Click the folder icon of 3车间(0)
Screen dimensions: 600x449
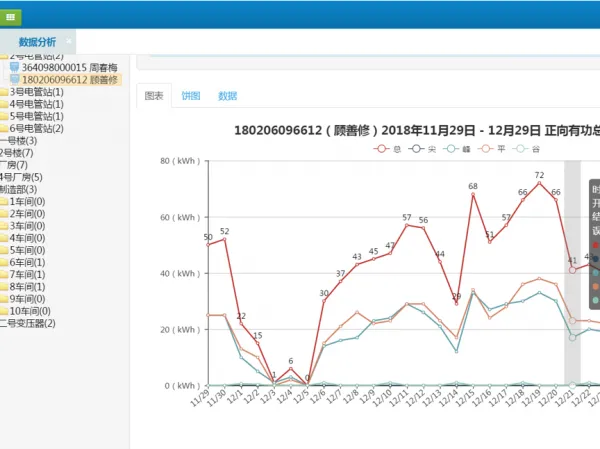coord(4,226)
